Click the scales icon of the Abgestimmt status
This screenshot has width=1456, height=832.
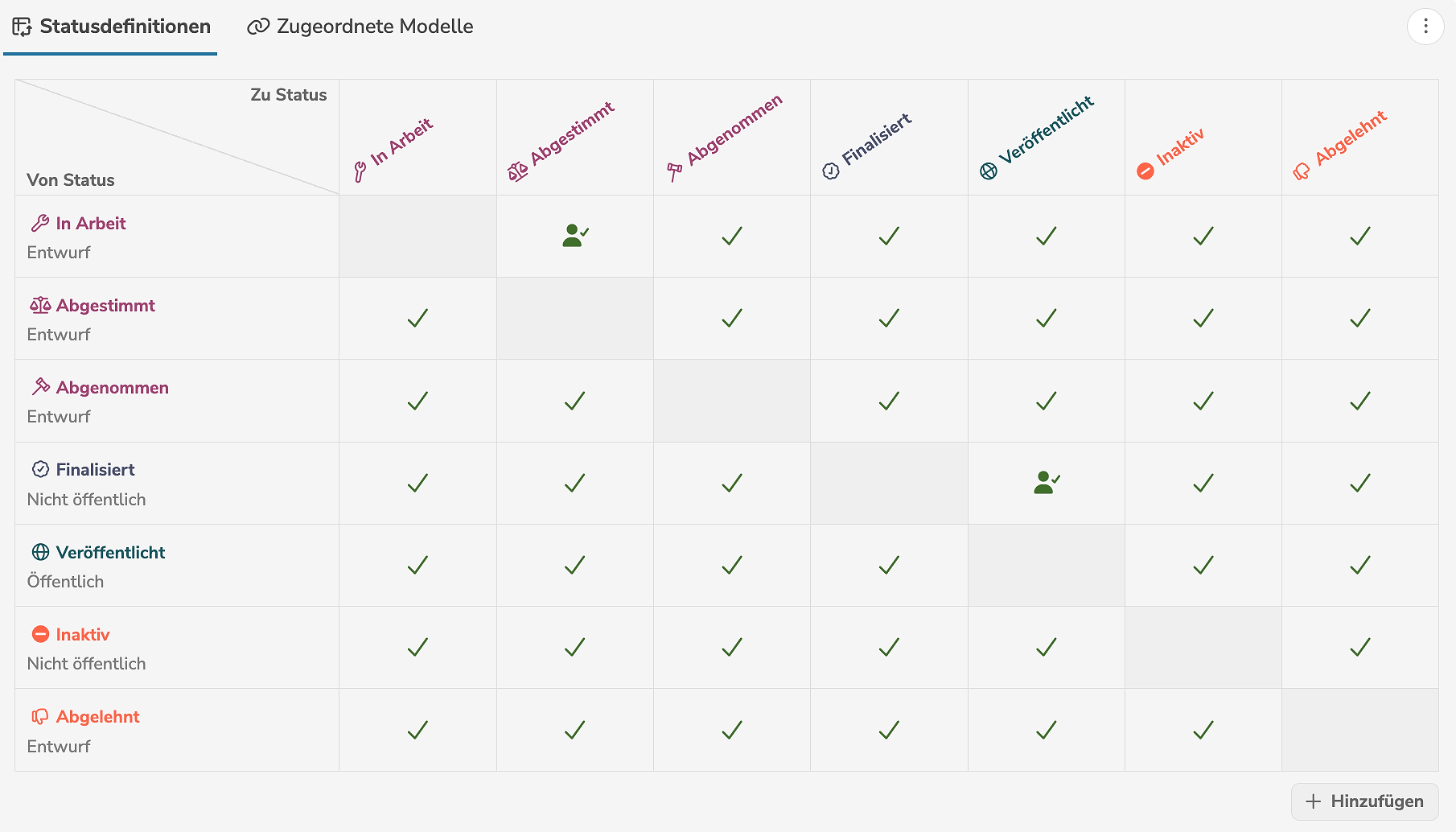[39, 305]
